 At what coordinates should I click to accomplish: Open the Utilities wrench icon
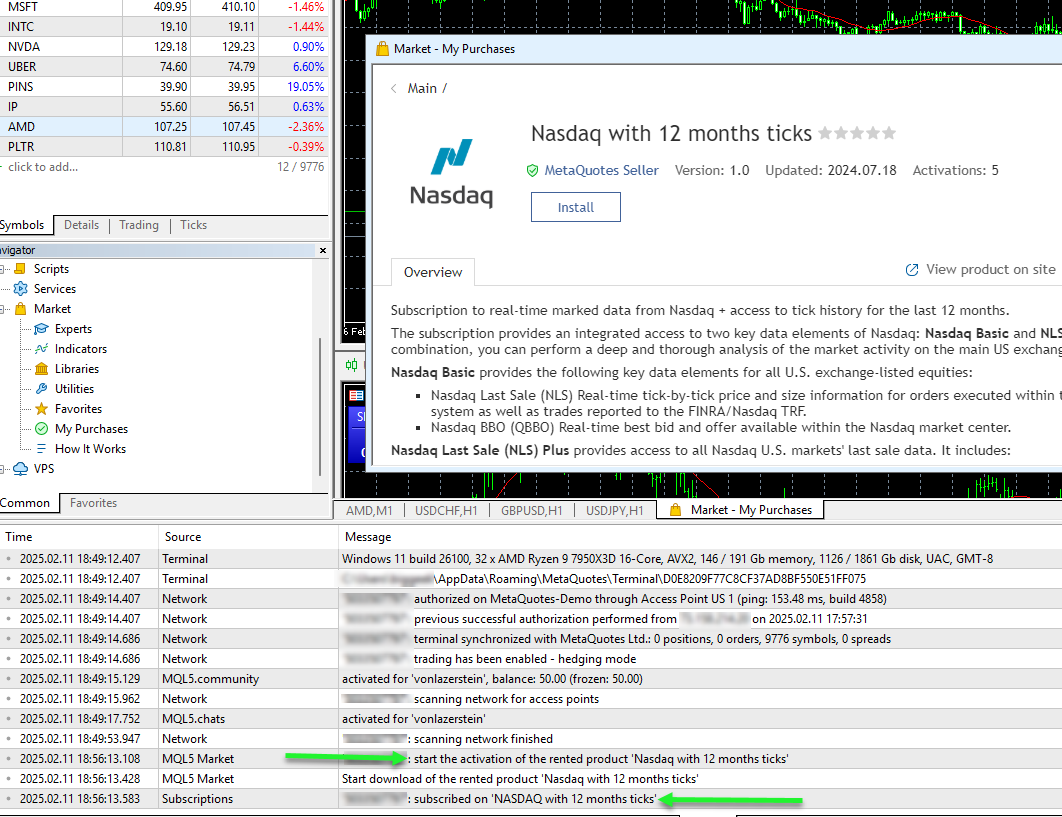click(x=41, y=389)
